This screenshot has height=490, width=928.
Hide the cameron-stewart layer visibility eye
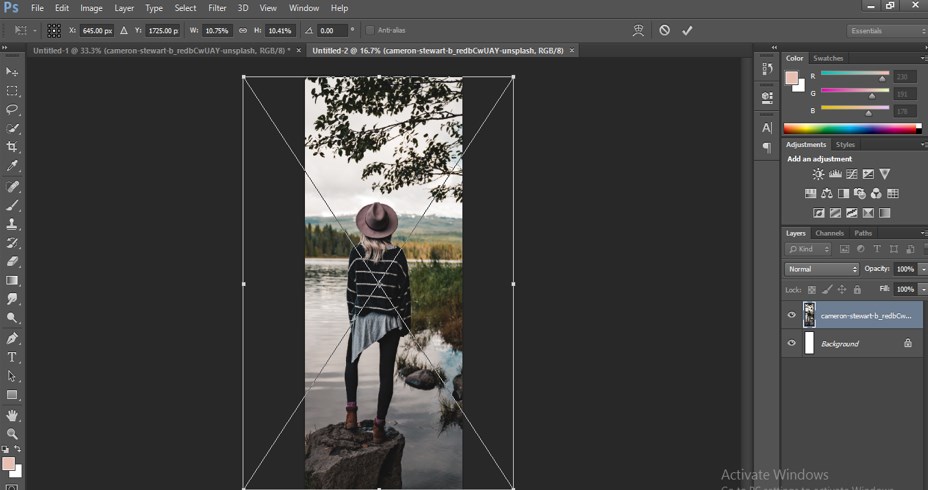pyautogui.click(x=791, y=315)
